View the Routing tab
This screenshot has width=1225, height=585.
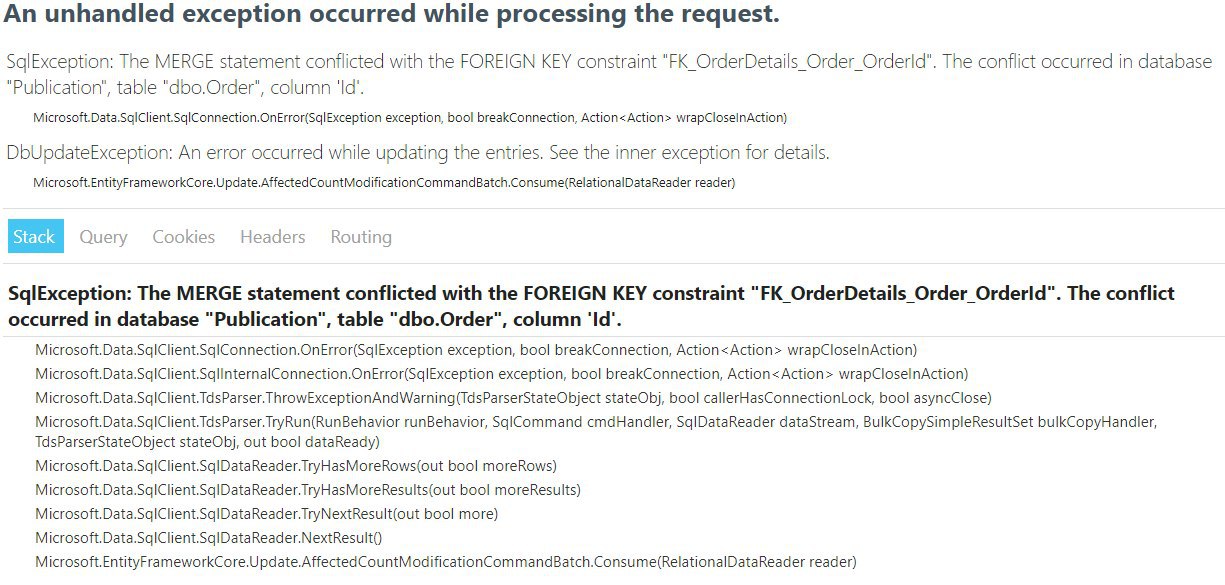[x=361, y=237]
